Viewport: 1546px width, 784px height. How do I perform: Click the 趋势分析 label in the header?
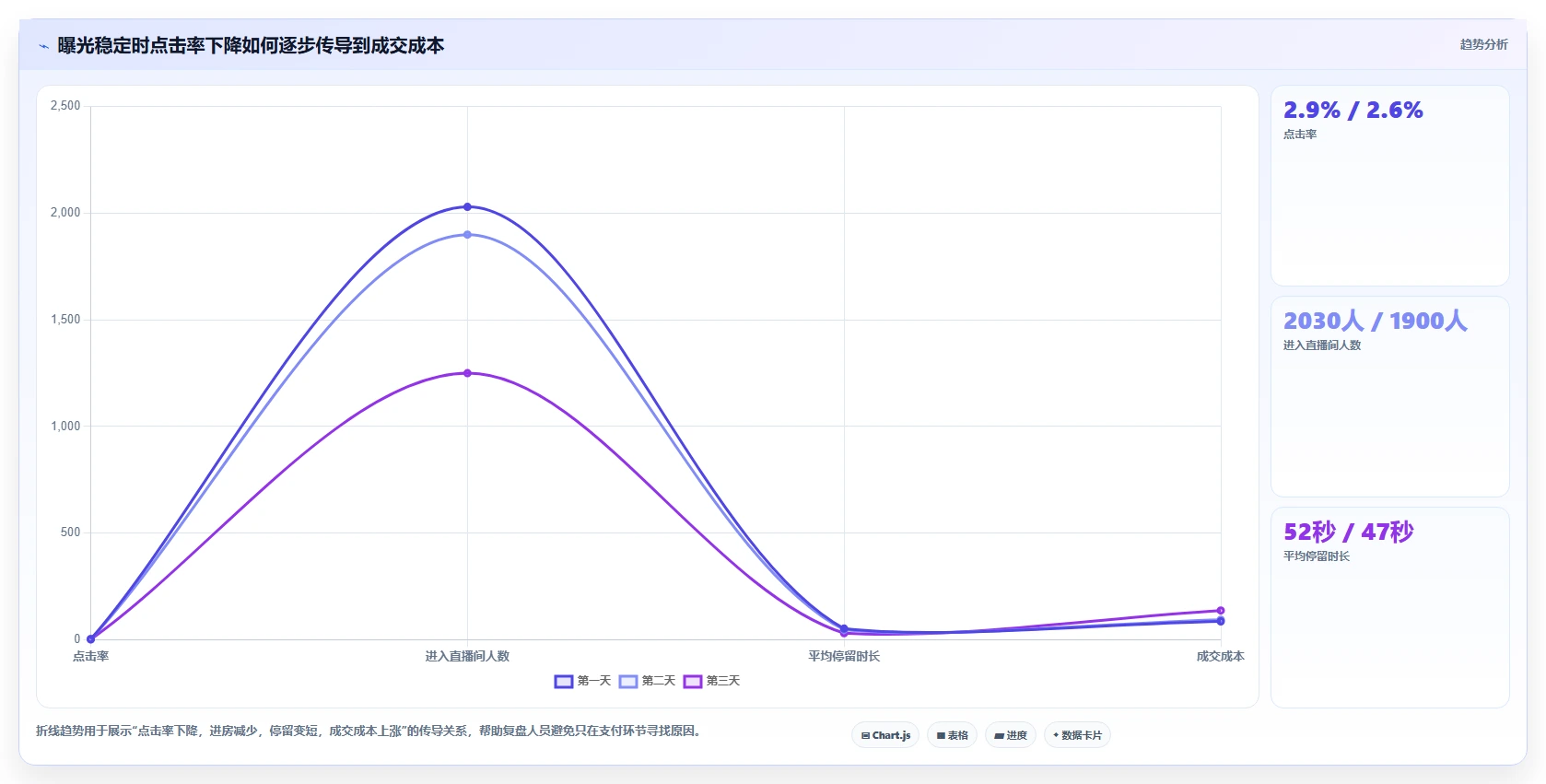pos(1483,44)
